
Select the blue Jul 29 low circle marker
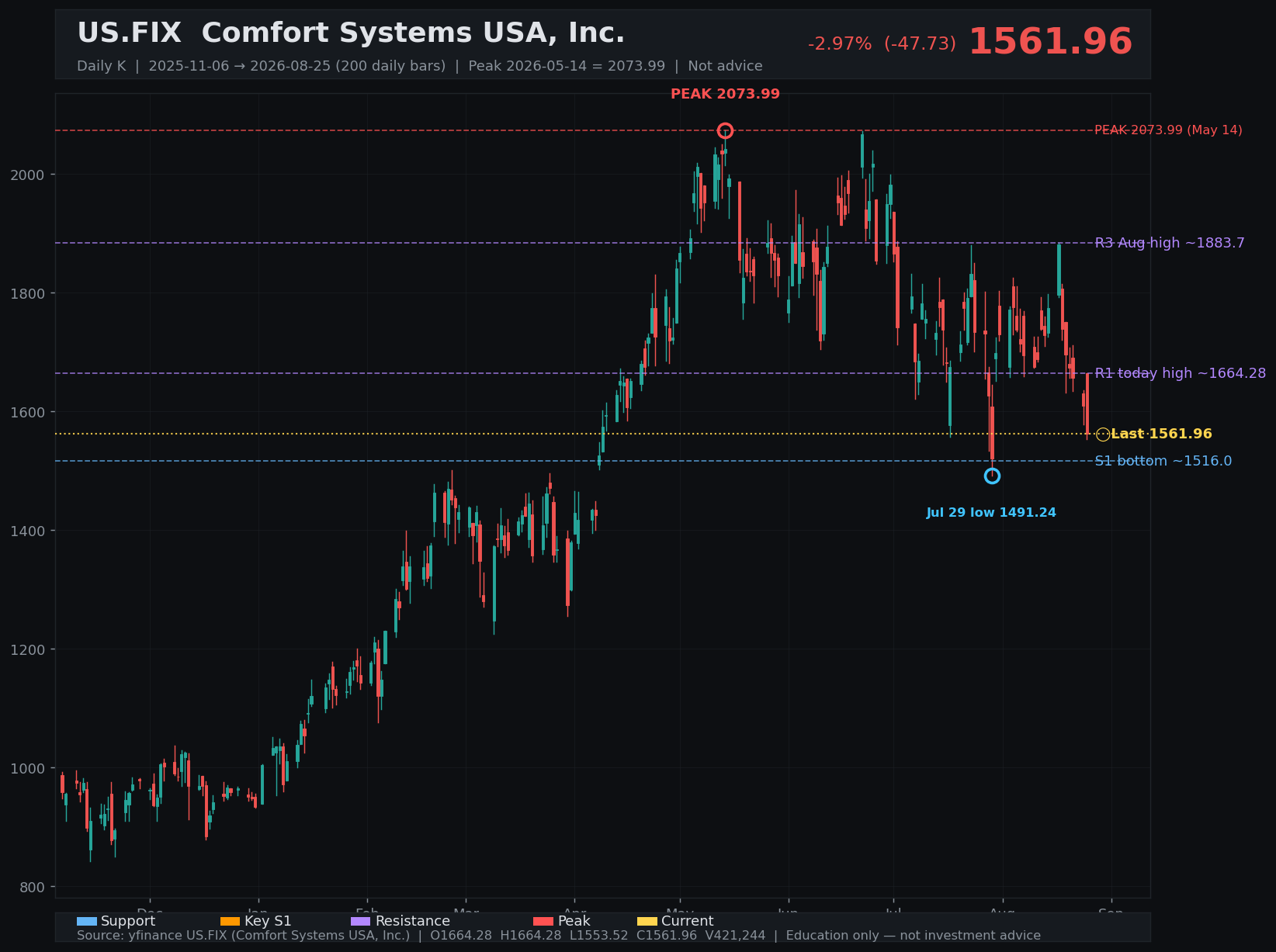(x=992, y=476)
